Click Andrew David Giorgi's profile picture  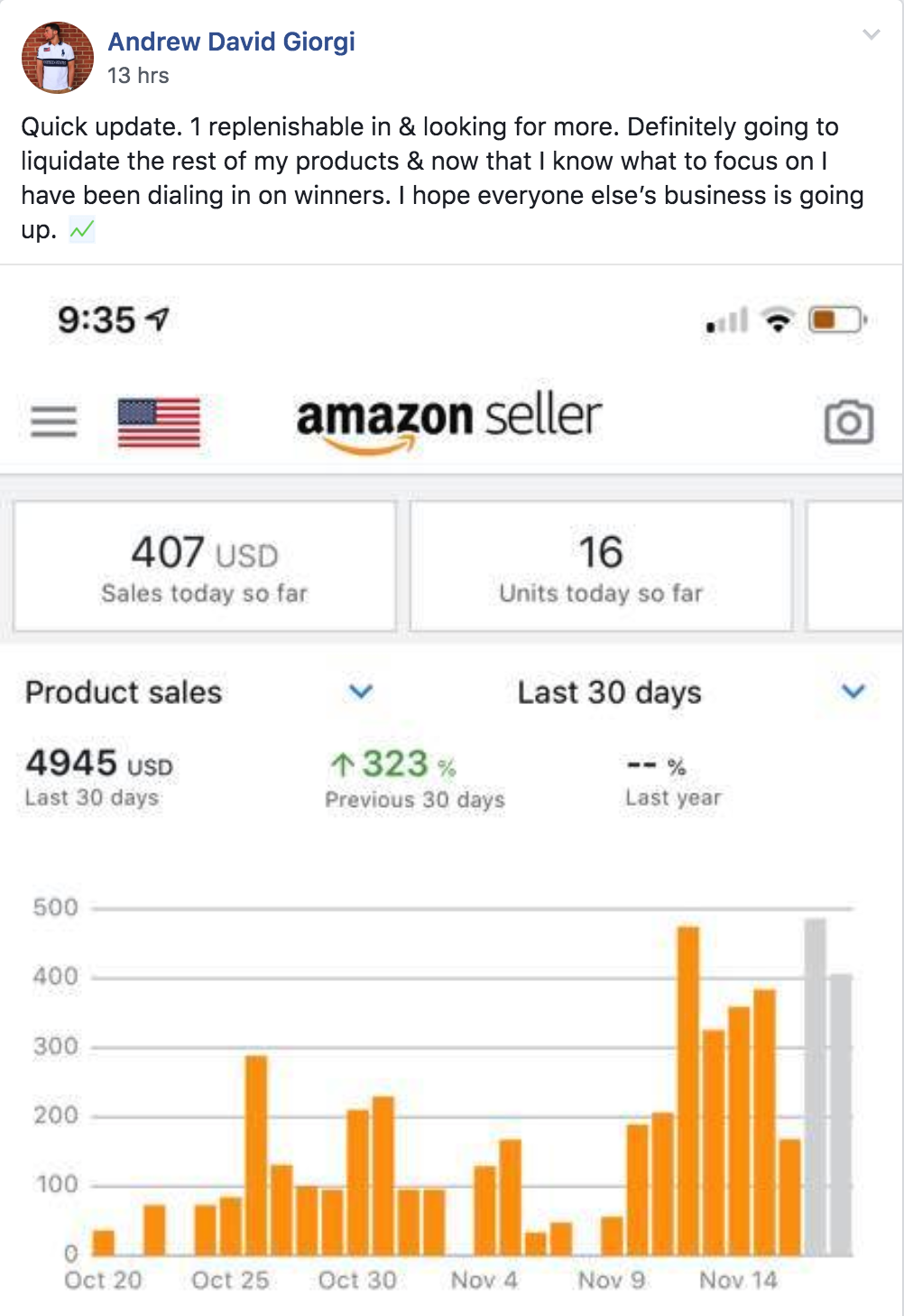point(58,58)
